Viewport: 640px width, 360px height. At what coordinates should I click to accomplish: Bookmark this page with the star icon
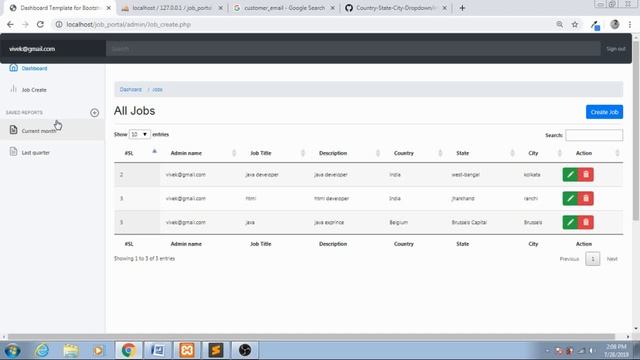[575, 24]
